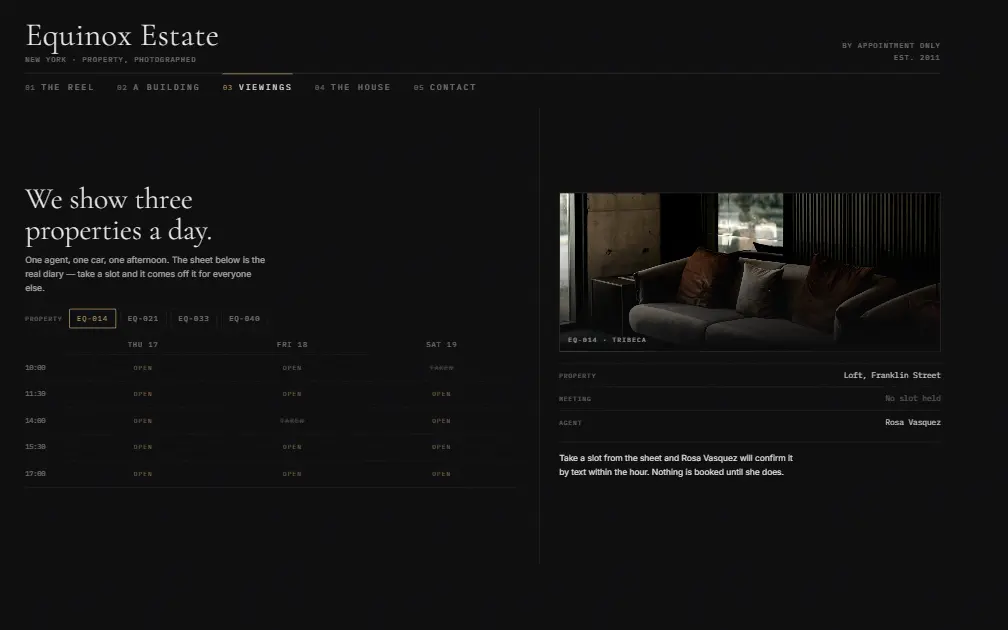Click the We show three properties heading

point(119,215)
